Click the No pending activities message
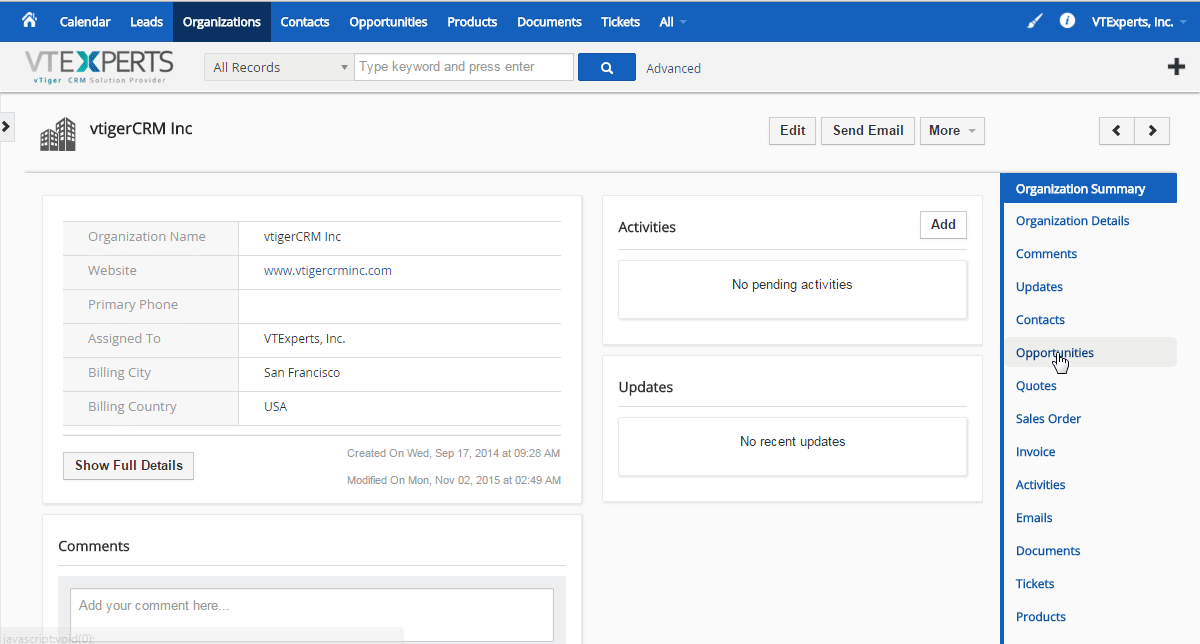 [792, 285]
